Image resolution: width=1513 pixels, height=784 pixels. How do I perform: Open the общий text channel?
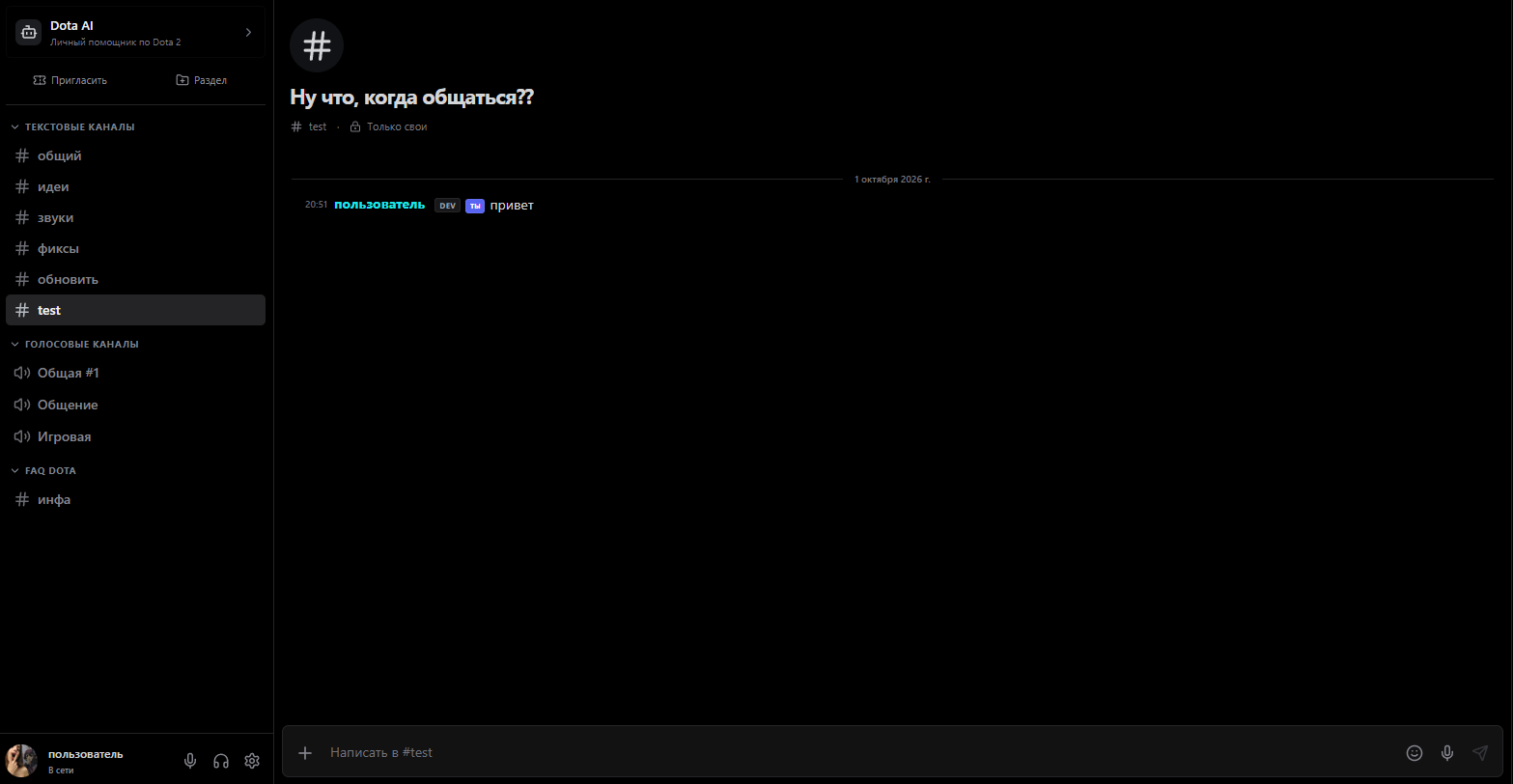click(135, 155)
